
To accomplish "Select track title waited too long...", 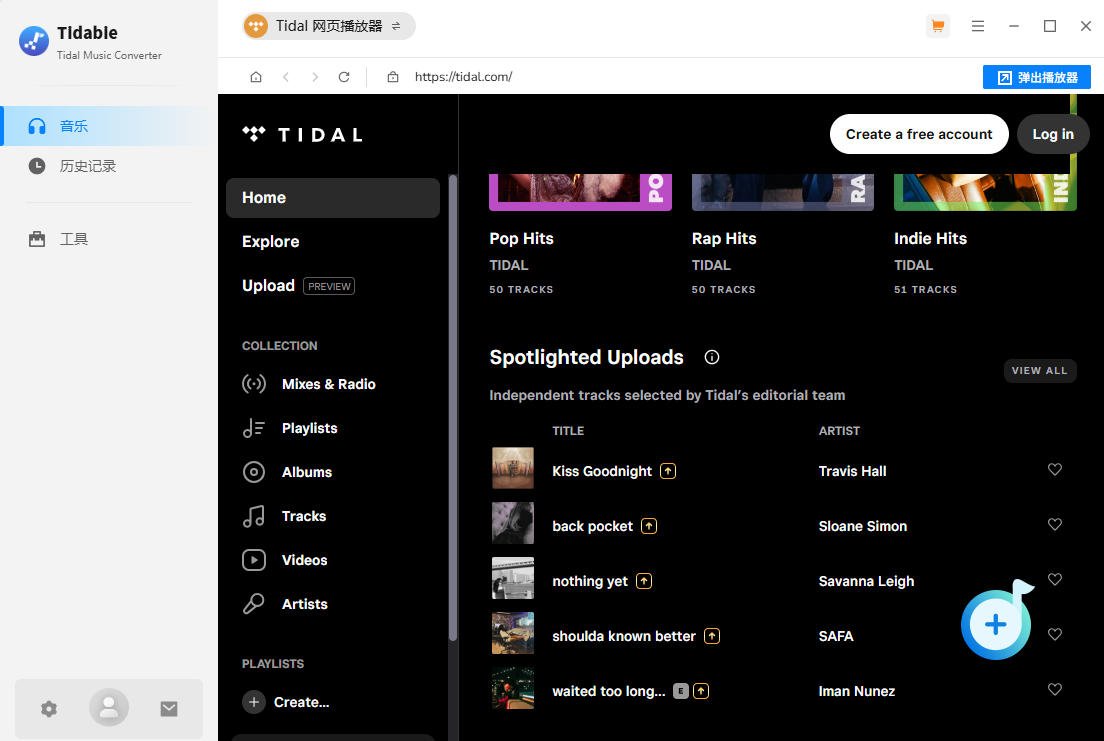I will (x=608, y=691).
